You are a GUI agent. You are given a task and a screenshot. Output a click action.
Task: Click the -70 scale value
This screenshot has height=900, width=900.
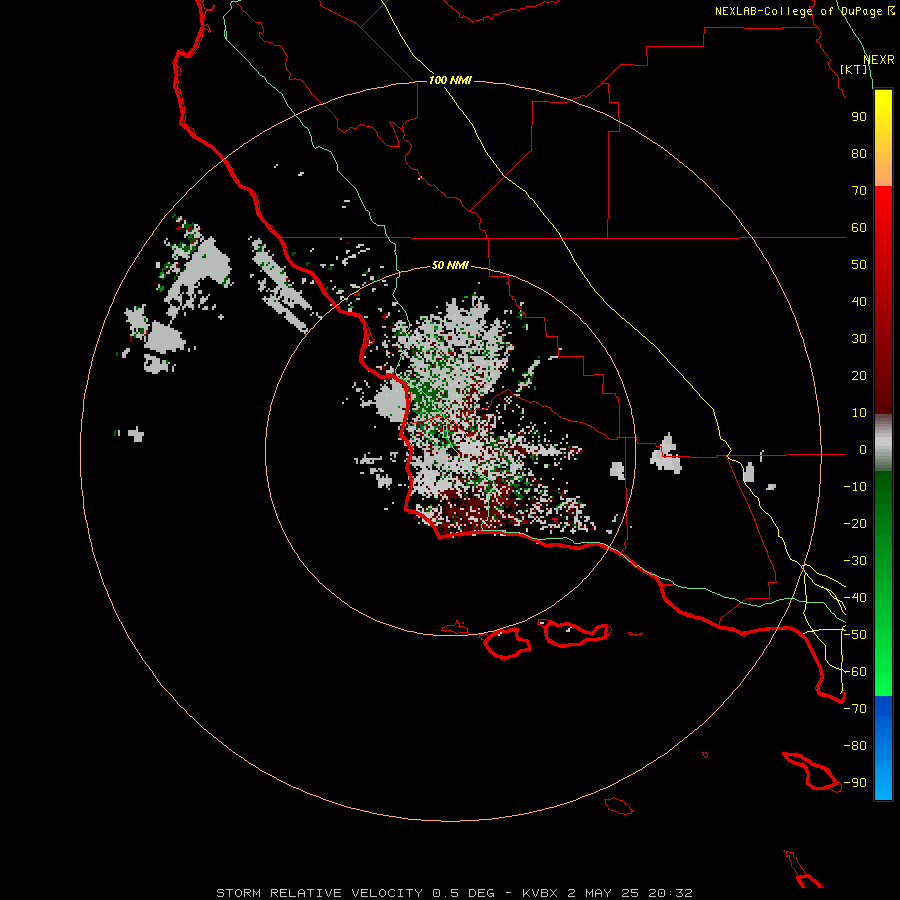click(855, 709)
